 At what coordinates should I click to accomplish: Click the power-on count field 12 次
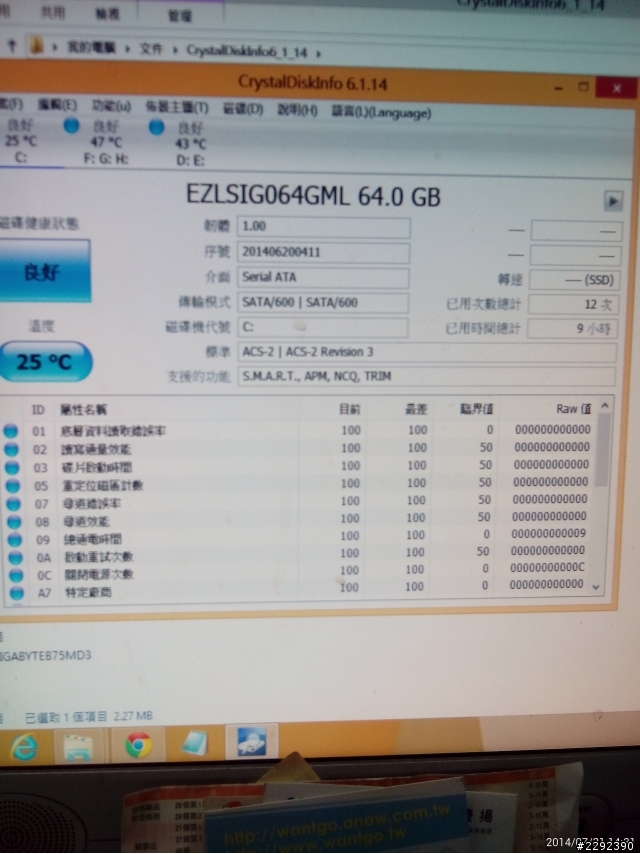(x=574, y=304)
